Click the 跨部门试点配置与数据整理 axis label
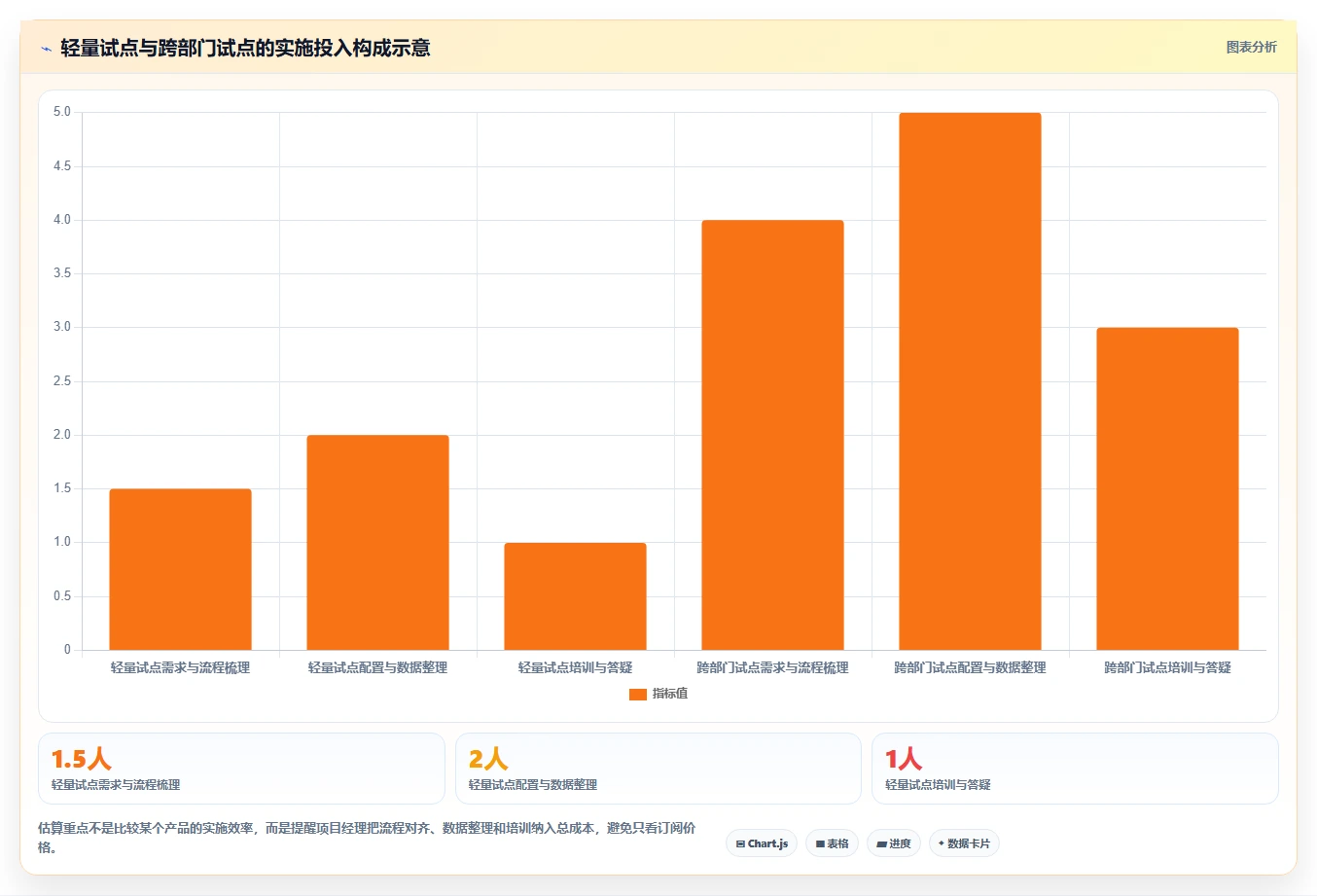1317x896 pixels. coord(970,667)
